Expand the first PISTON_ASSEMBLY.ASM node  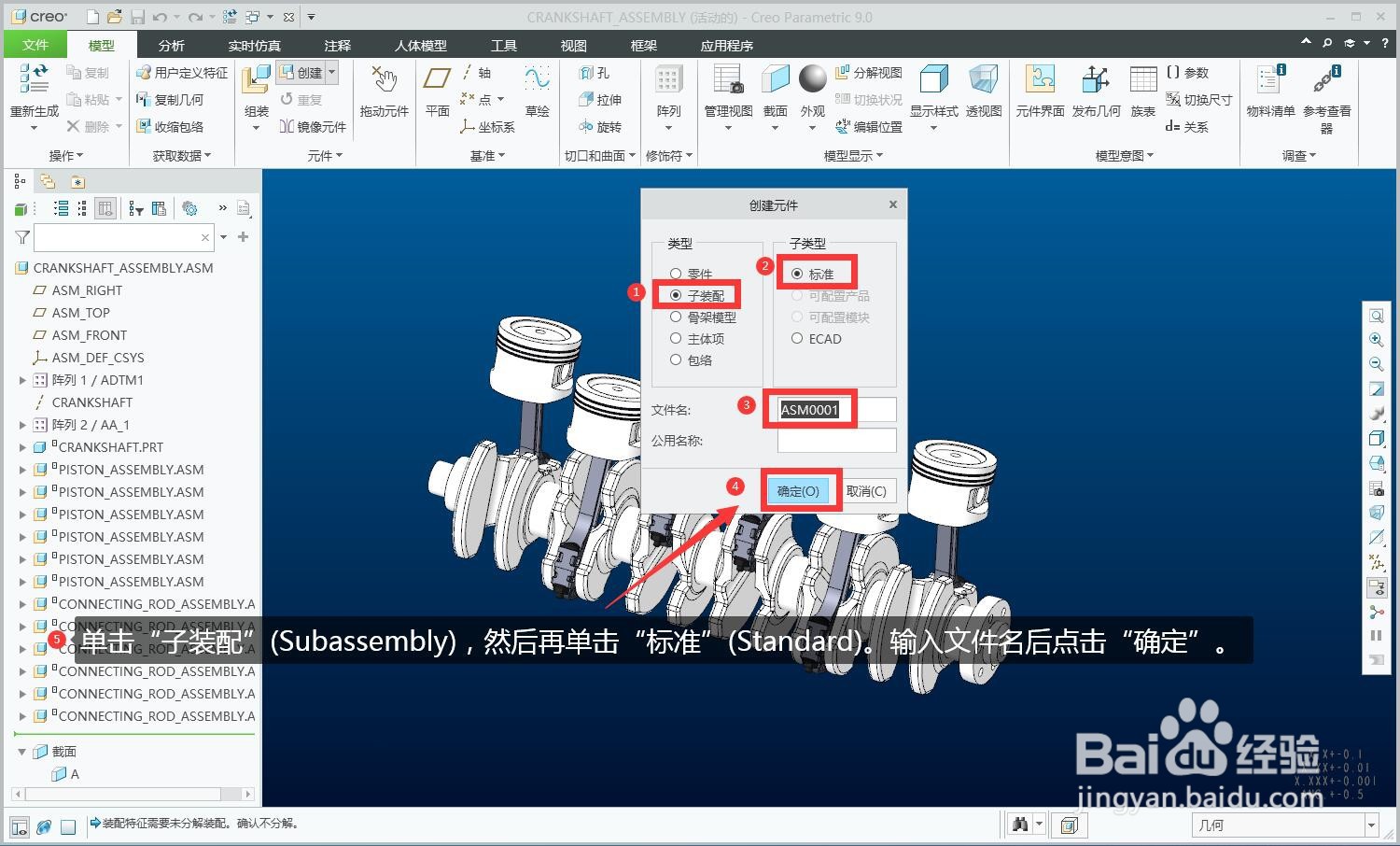tap(22, 470)
